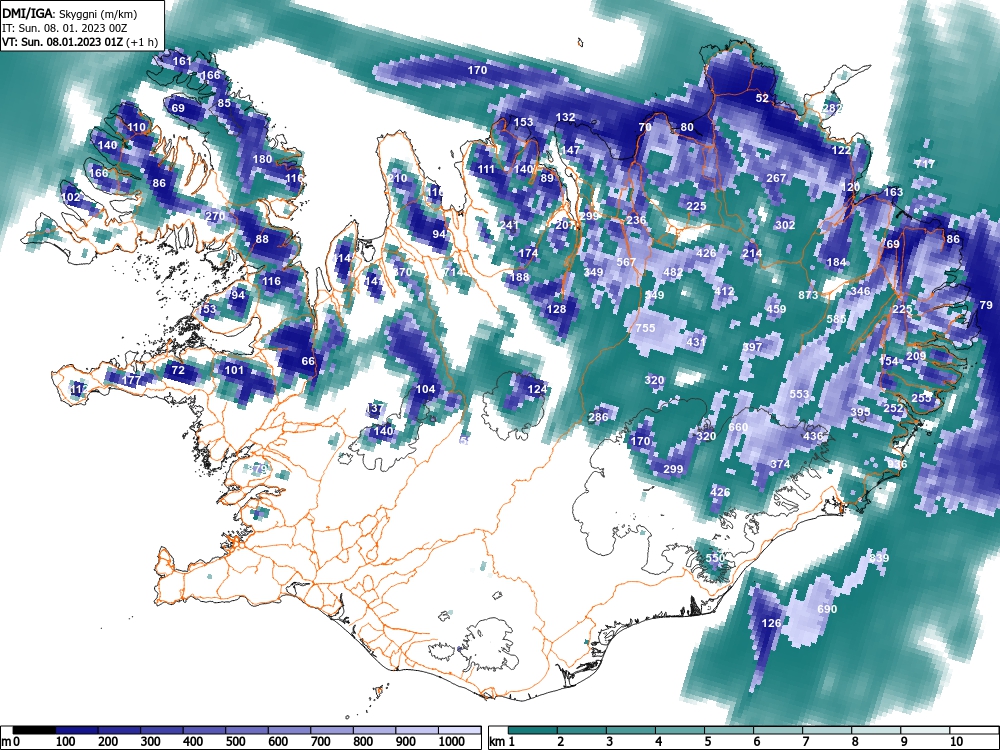Click the visibility value 52 in northeast

click(x=762, y=98)
